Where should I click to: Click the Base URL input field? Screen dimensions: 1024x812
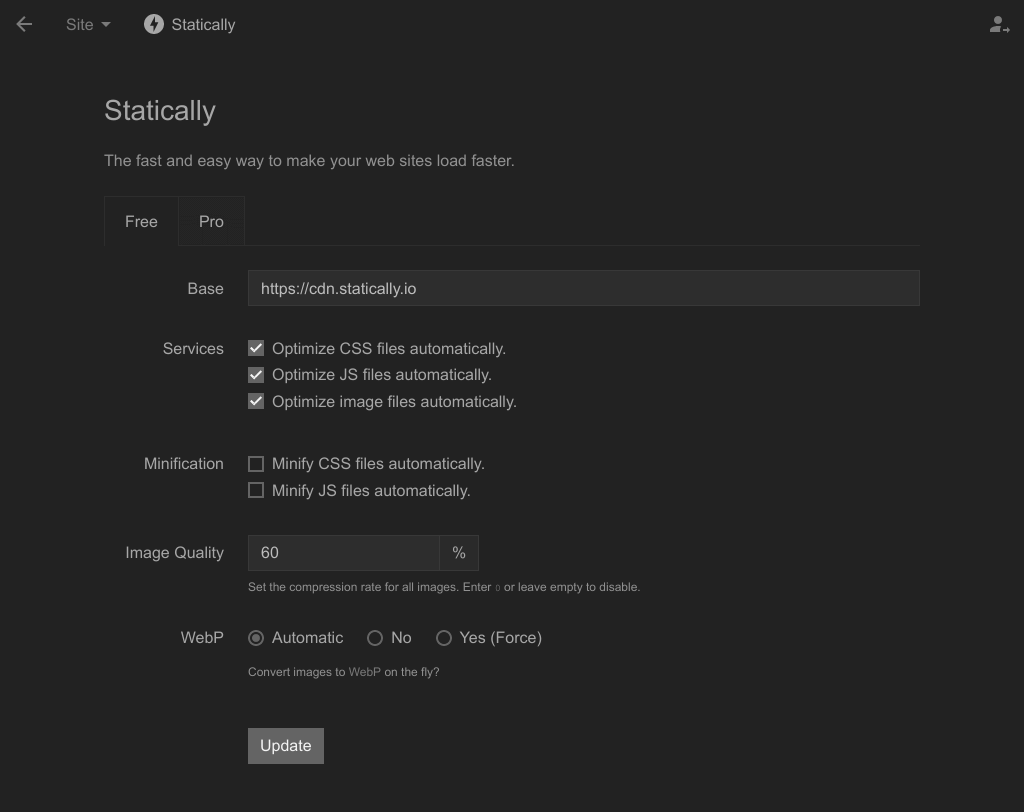[x=583, y=288]
